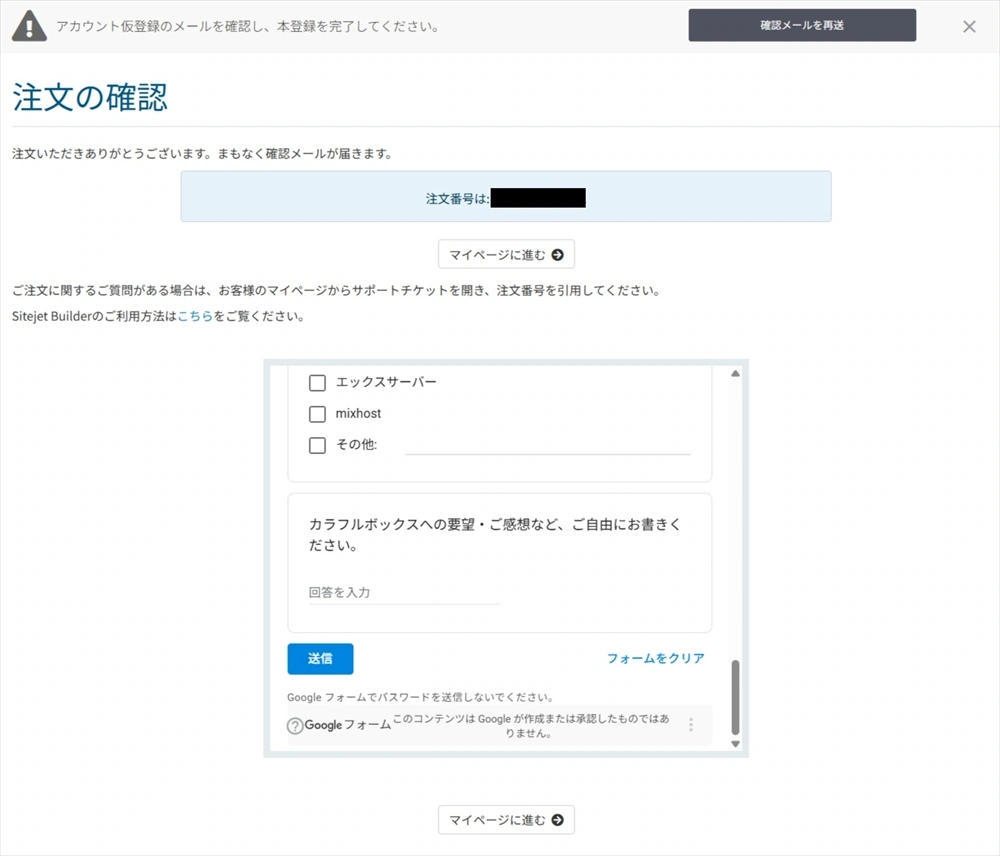The width and height of the screenshot is (1000, 856).
Task: Click the upper マイページに進む button
Action: click(506, 254)
